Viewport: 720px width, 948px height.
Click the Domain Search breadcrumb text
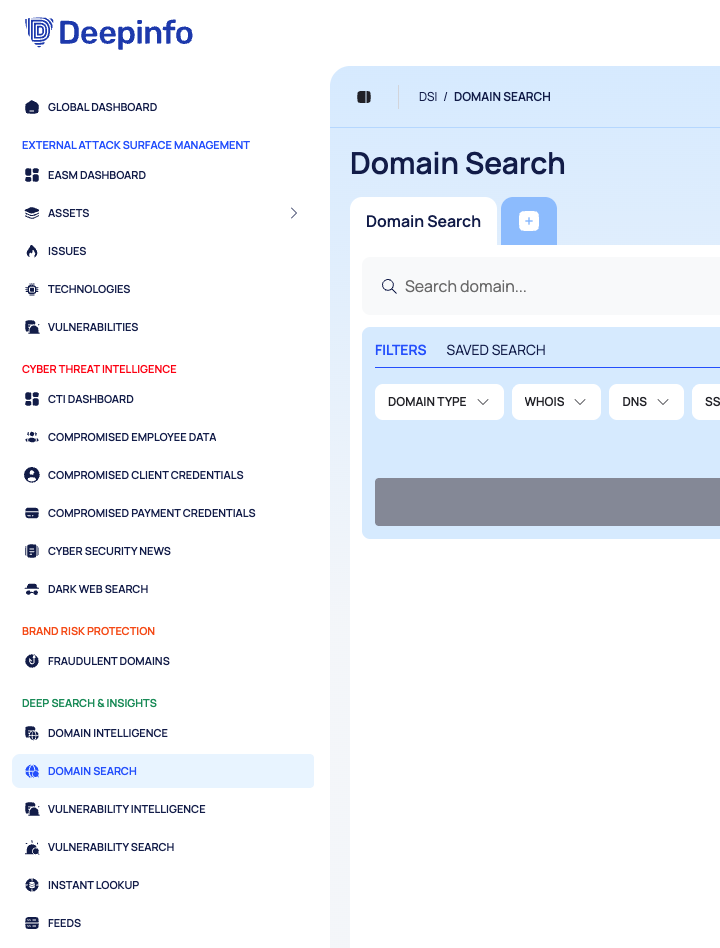pos(502,97)
